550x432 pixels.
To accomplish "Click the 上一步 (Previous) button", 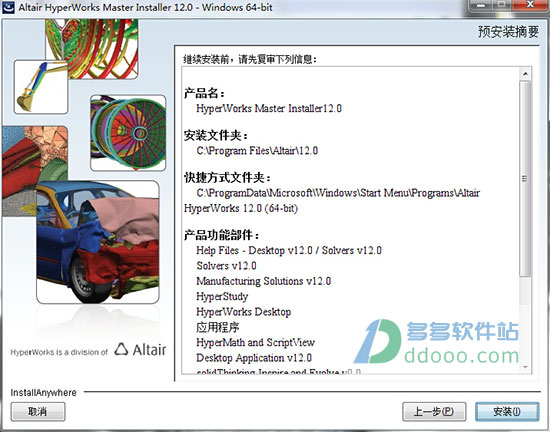I will [x=434, y=411].
